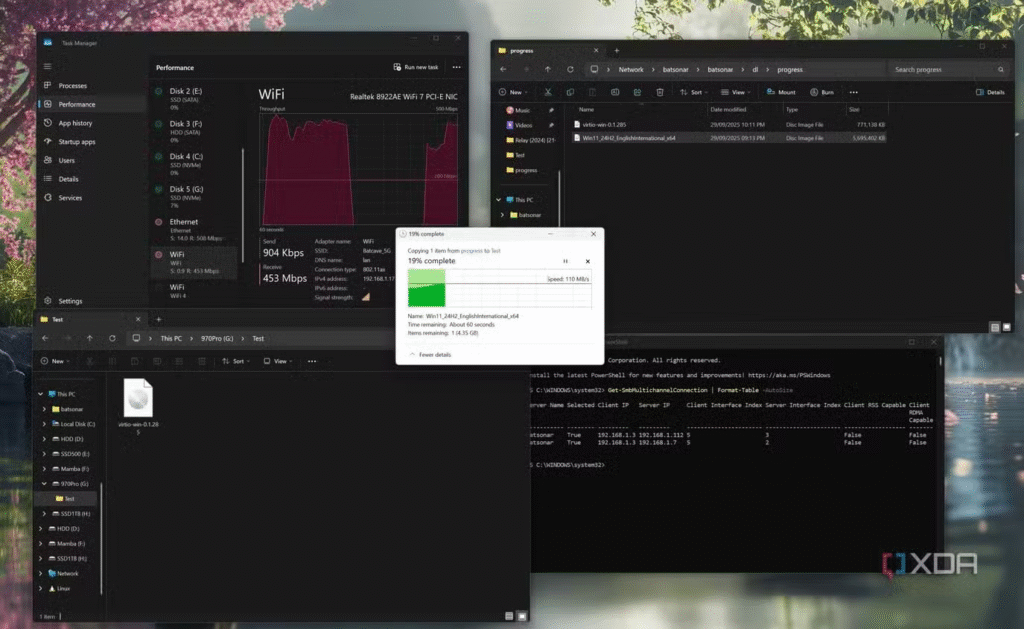Open Processes page in Task Manager

(72, 86)
